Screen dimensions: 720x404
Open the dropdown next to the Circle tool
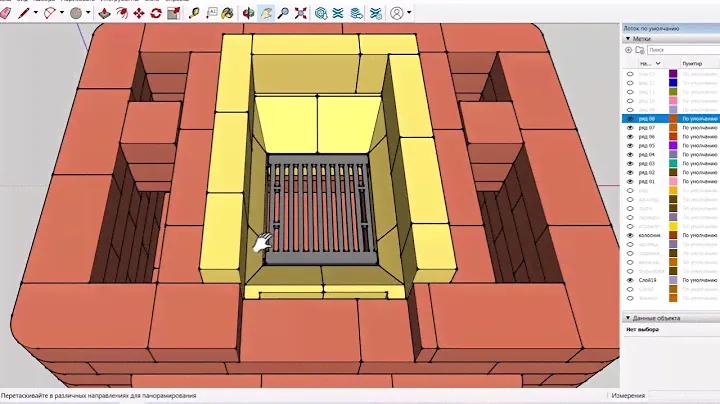(88, 14)
